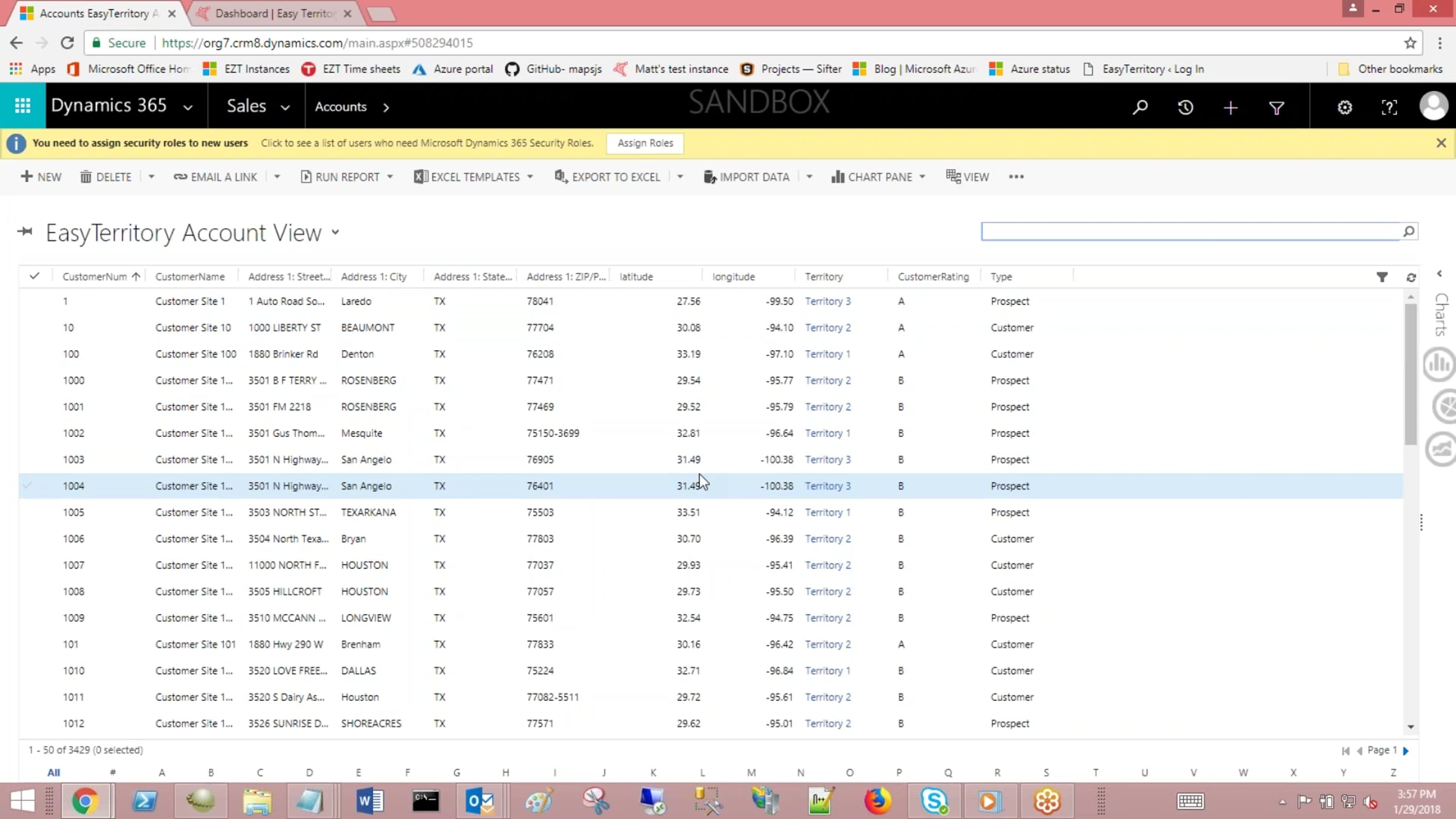Open the settings gear in navigation bar
Screen dimensions: 1456x819
[1344, 107]
